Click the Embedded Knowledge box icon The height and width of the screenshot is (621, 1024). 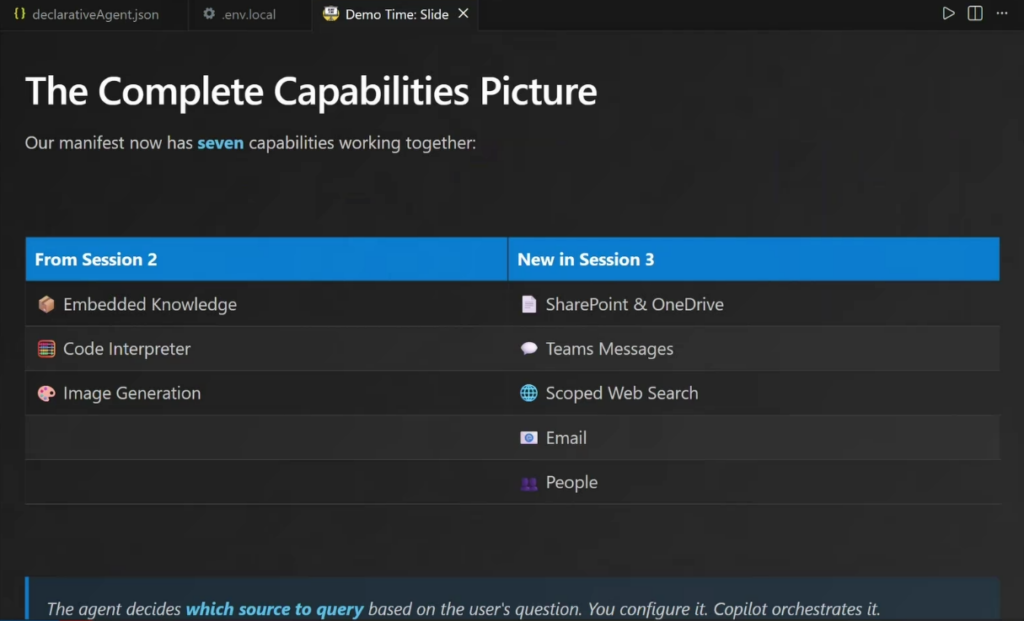coord(46,304)
